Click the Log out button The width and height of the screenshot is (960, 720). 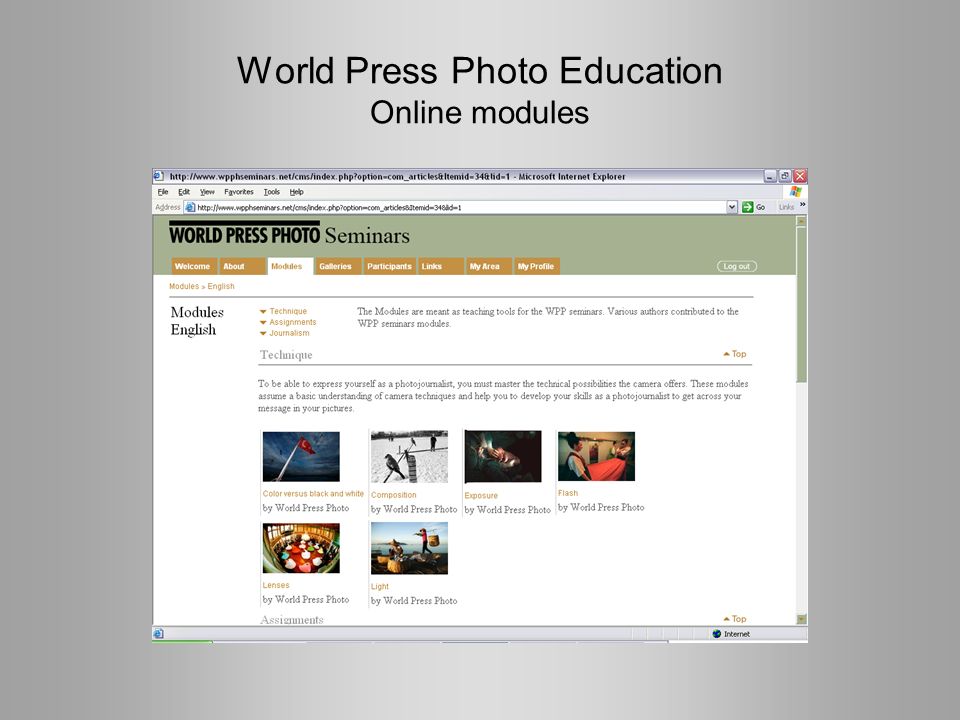[x=737, y=266]
